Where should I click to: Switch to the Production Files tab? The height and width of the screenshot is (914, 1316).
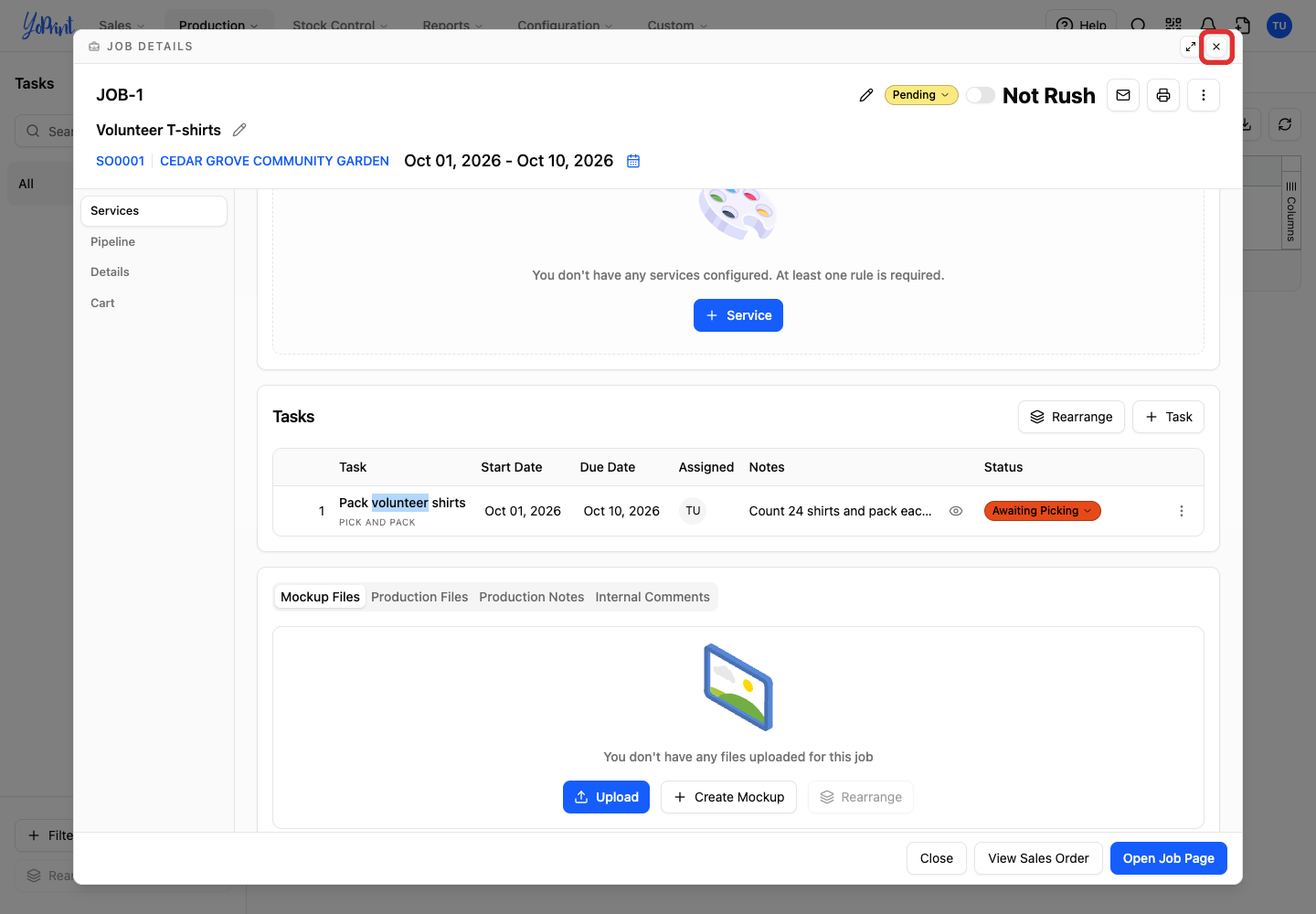(419, 597)
